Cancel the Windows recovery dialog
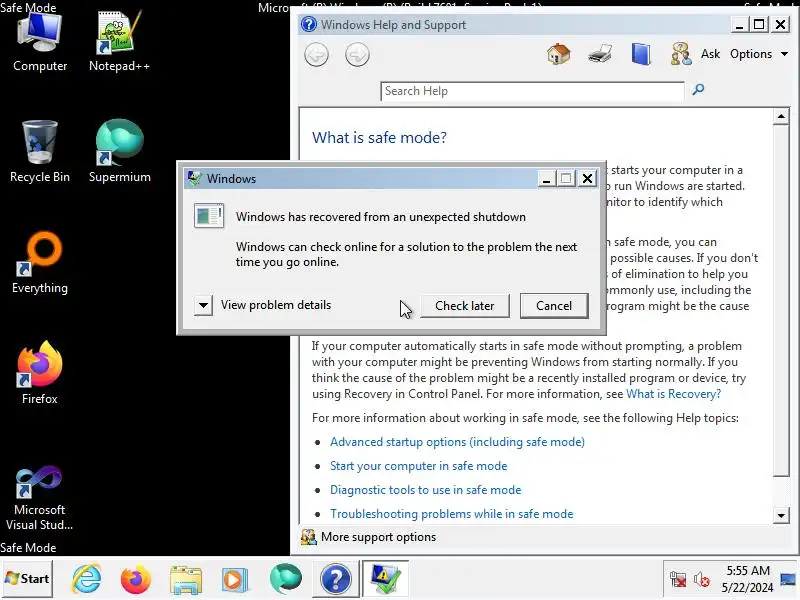The image size is (800, 600). pyautogui.click(x=554, y=306)
